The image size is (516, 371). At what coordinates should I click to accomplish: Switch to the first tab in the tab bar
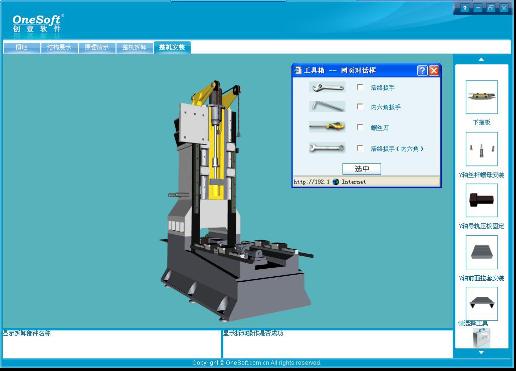tap(22, 48)
